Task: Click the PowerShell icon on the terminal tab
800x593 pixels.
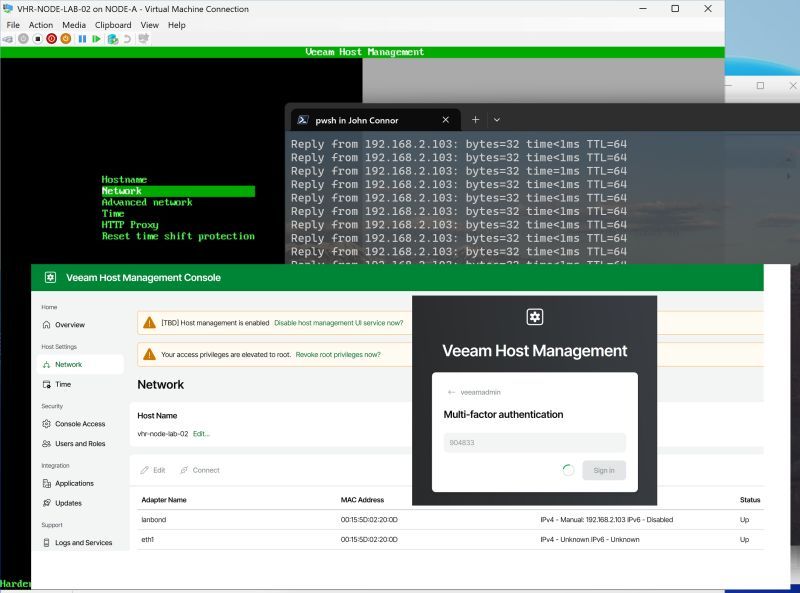Action: pyautogui.click(x=303, y=120)
